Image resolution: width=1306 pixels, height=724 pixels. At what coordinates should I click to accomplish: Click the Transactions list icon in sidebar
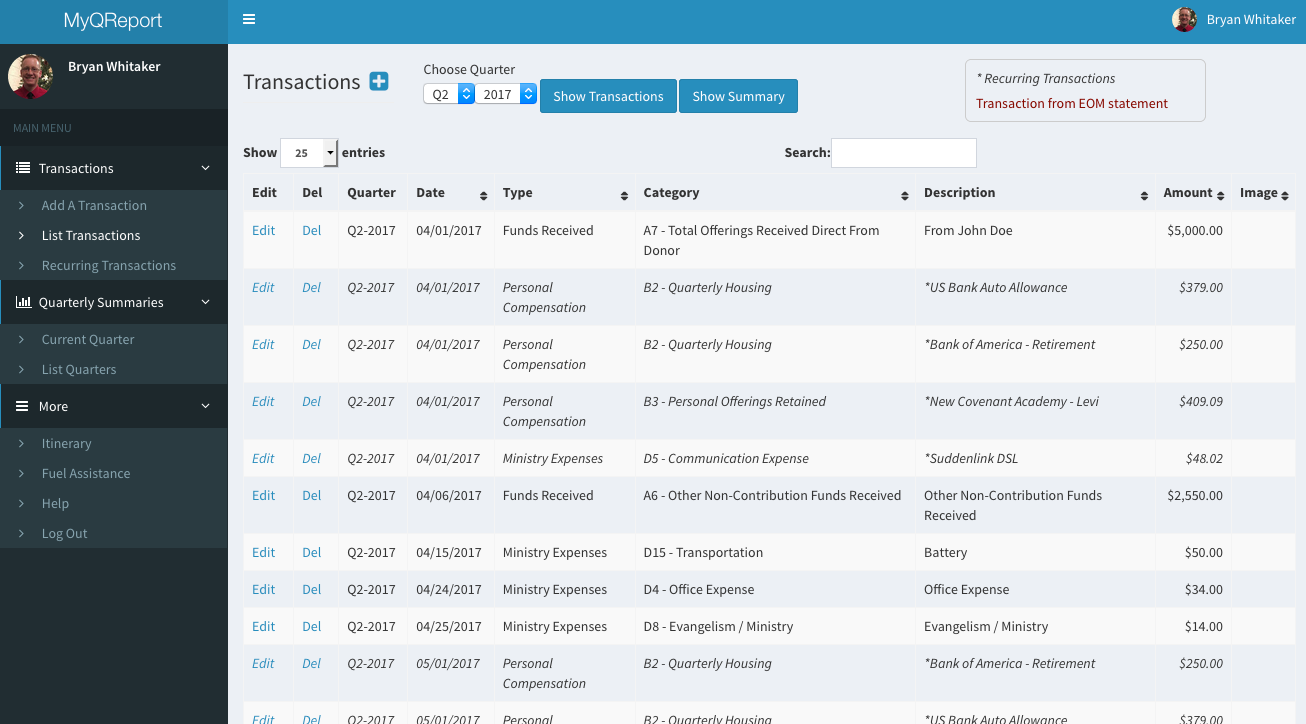23,168
